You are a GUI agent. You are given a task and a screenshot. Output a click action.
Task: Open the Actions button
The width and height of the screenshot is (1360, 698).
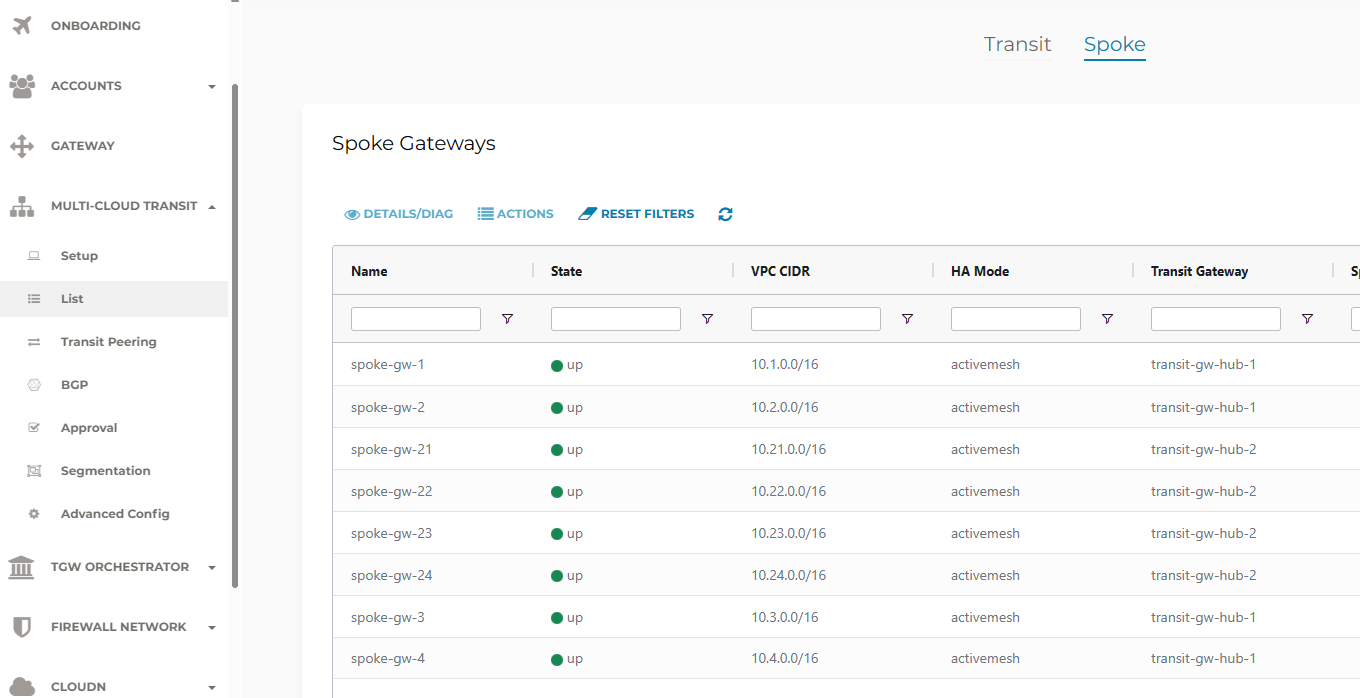515,214
